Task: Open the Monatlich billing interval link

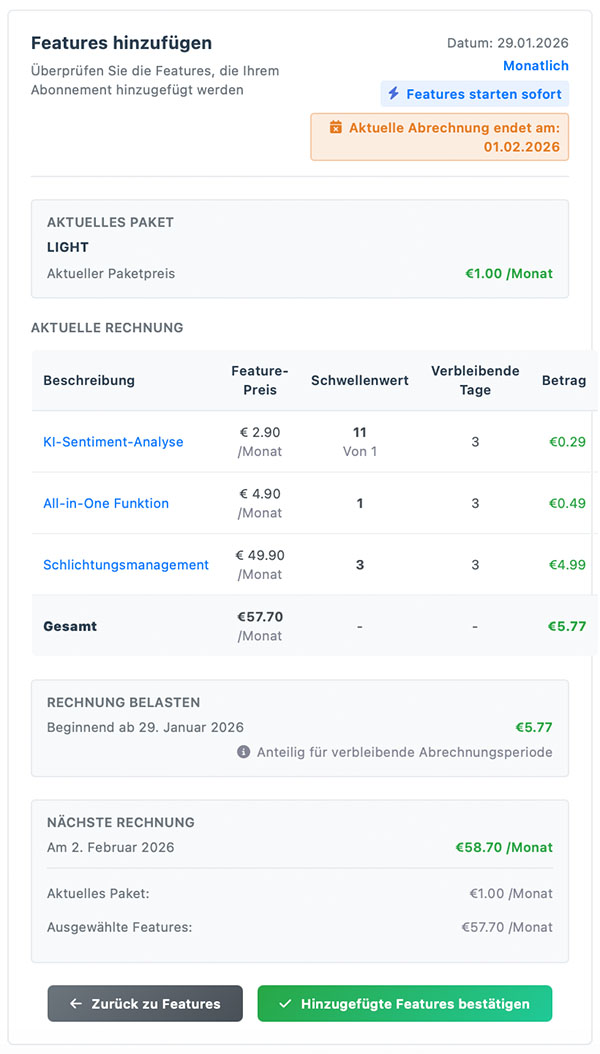Action: [x=535, y=66]
